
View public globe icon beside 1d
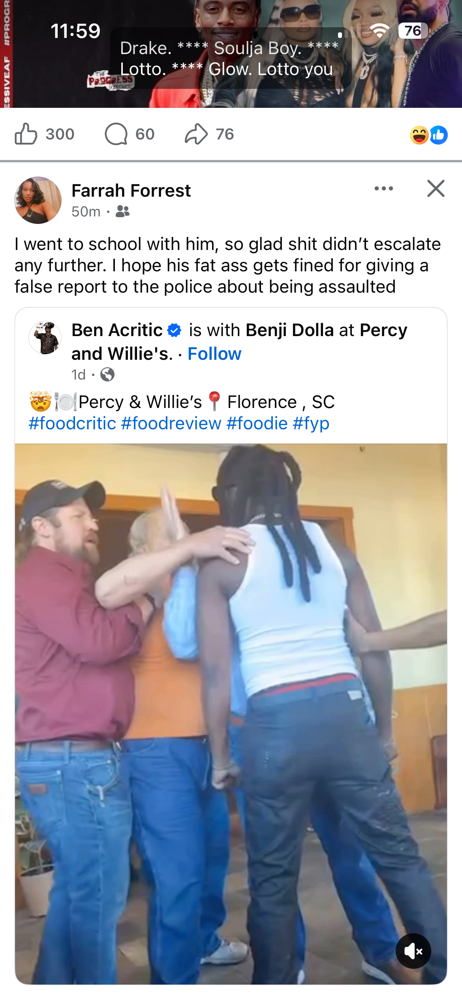click(x=107, y=375)
